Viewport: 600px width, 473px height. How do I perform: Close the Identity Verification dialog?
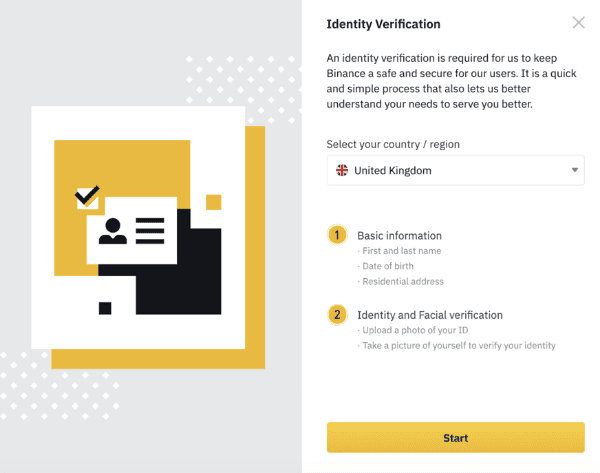(578, 23)
